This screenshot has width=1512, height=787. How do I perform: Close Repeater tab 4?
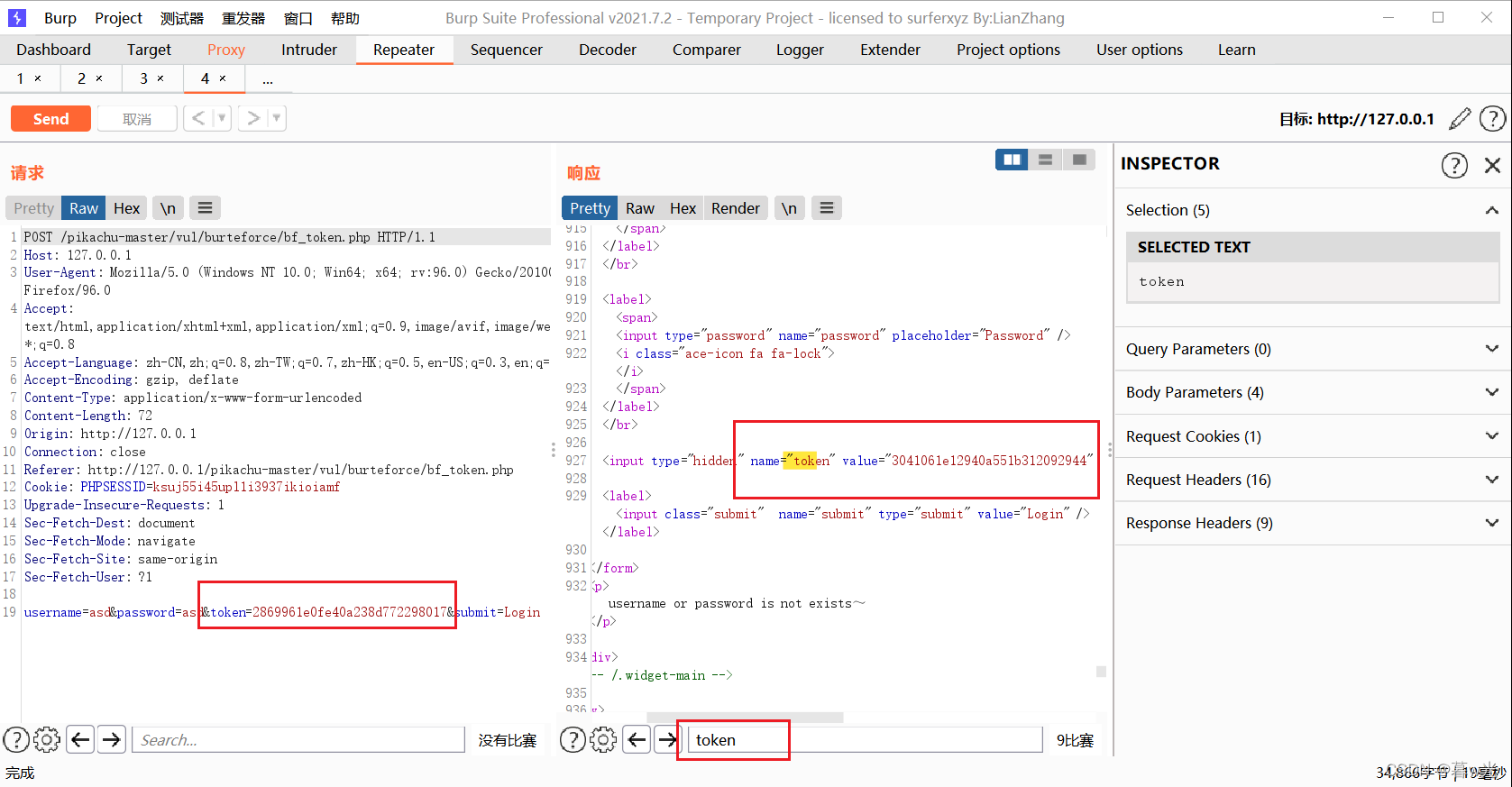(x=223, y=78)
